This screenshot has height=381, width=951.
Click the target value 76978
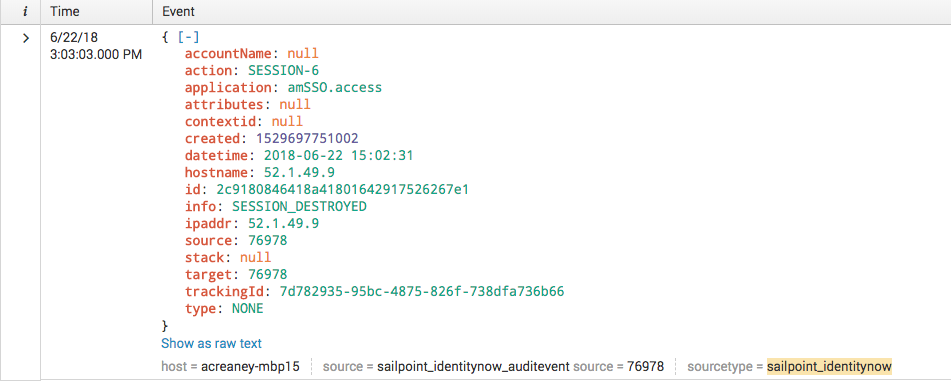pyautogui.click(x=267, y=275)
